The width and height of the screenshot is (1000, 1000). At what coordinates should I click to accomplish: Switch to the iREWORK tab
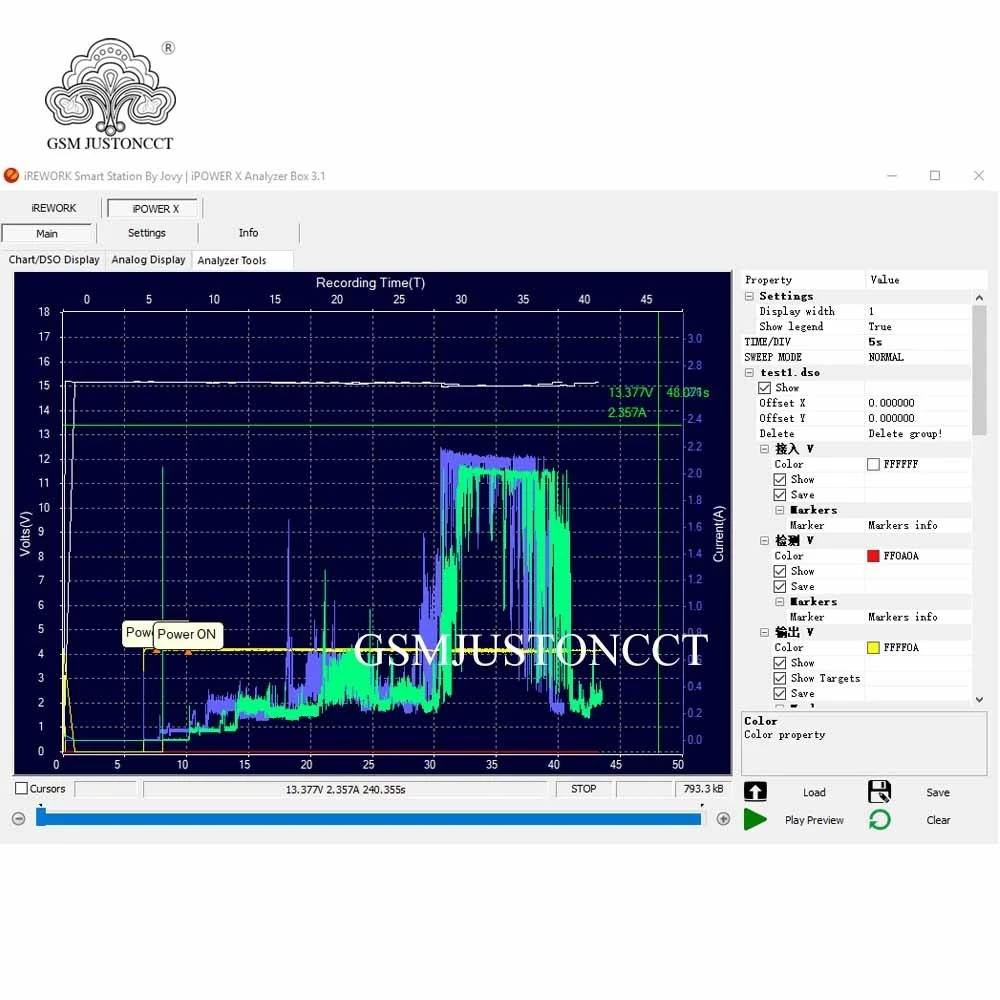[54, 208]
